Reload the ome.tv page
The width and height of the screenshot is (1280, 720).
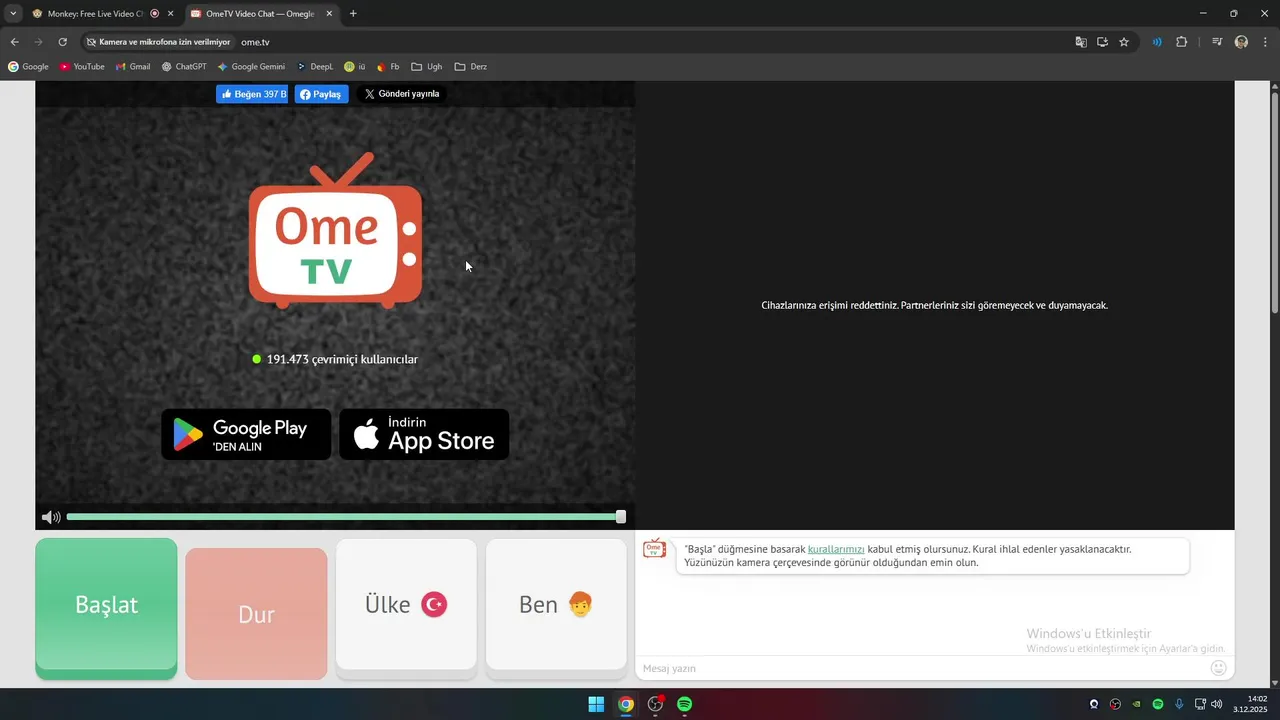tap(62, 42)
